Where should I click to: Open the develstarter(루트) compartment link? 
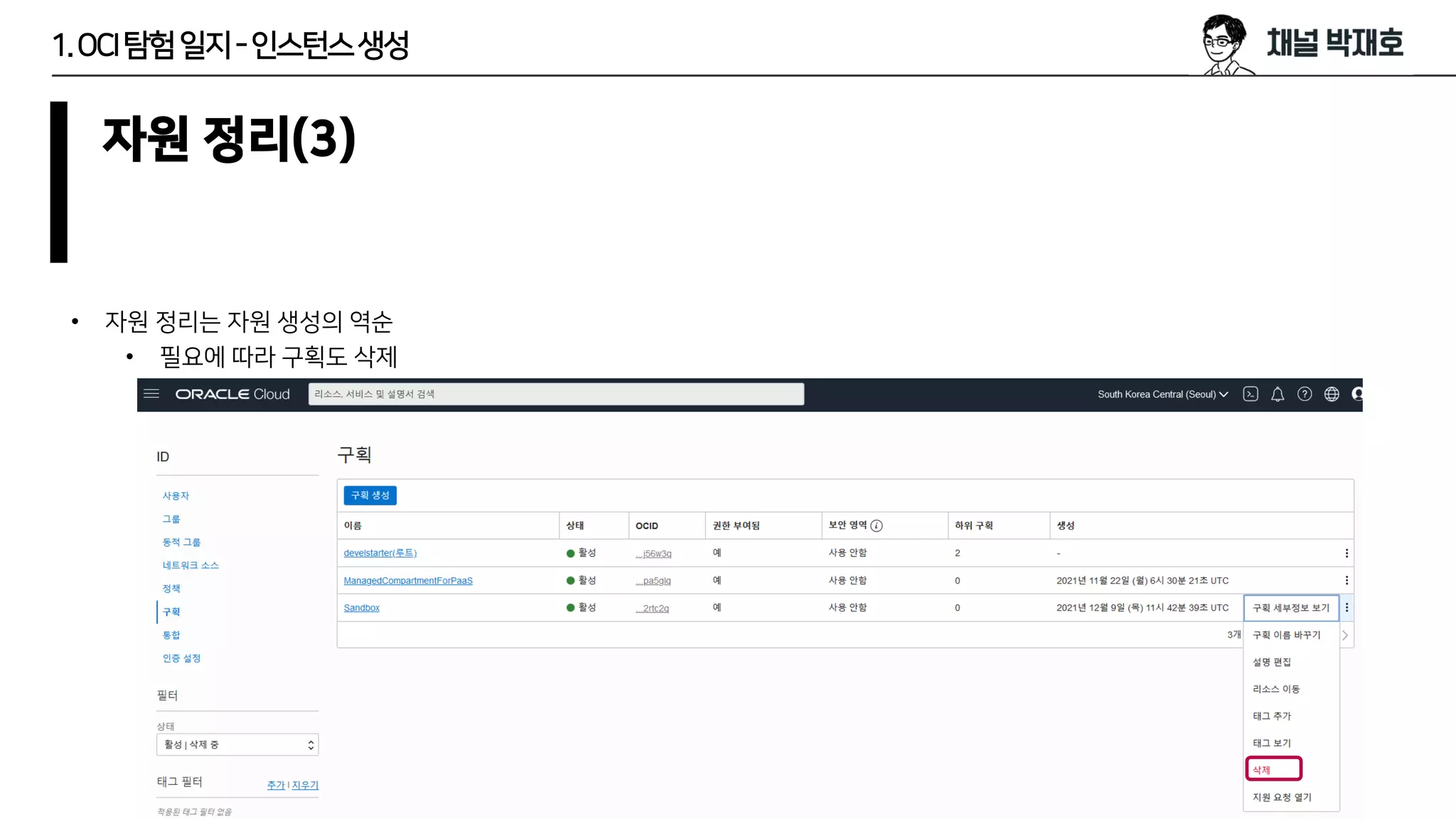coord(380,553)
